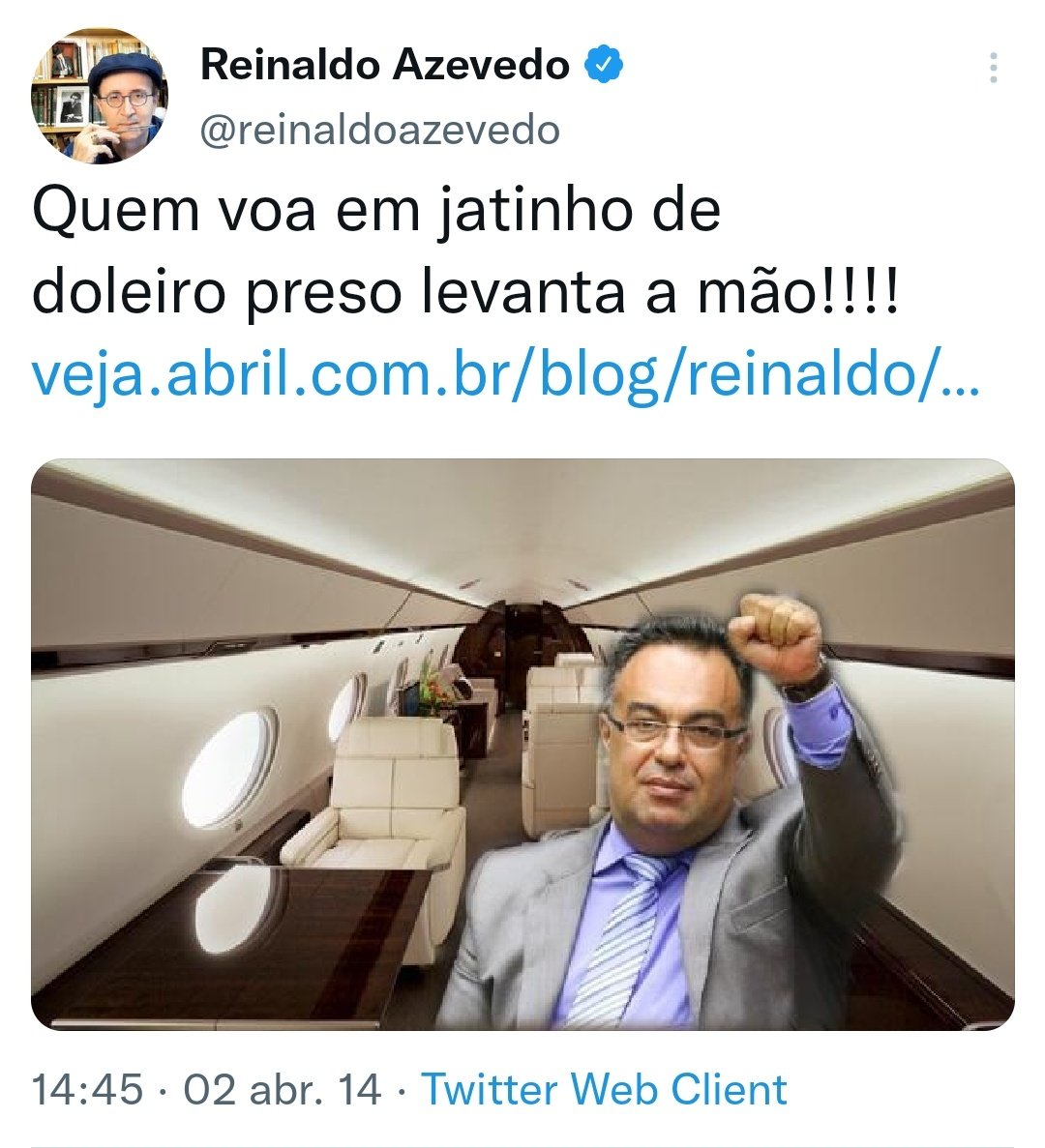Open the @reinaldoazevedo handle link

(x=380, y=131)
